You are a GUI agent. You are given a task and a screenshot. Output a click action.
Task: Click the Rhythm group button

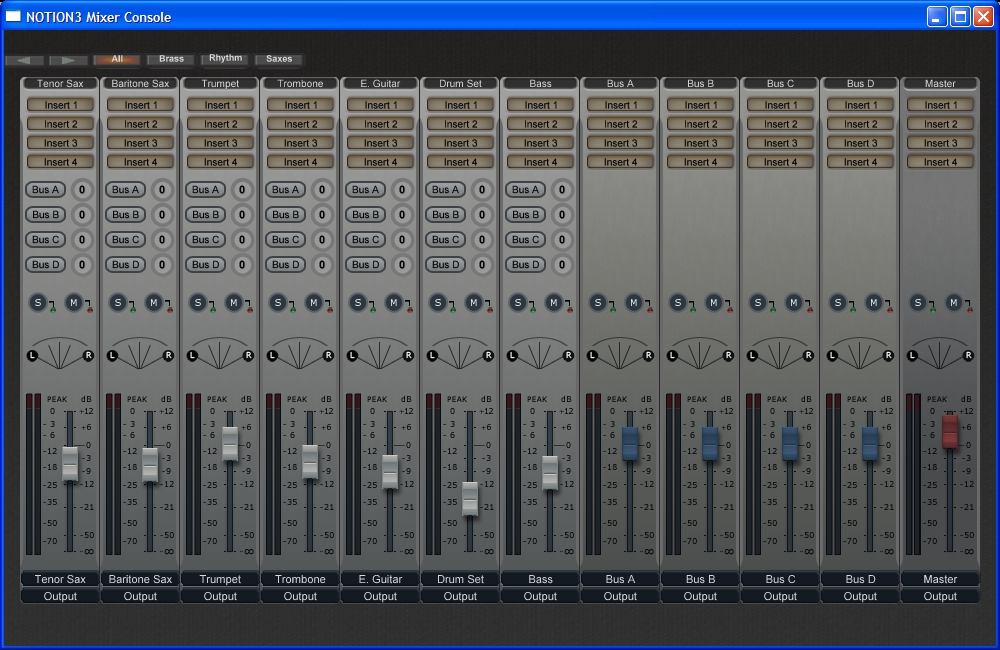point(225,59)
